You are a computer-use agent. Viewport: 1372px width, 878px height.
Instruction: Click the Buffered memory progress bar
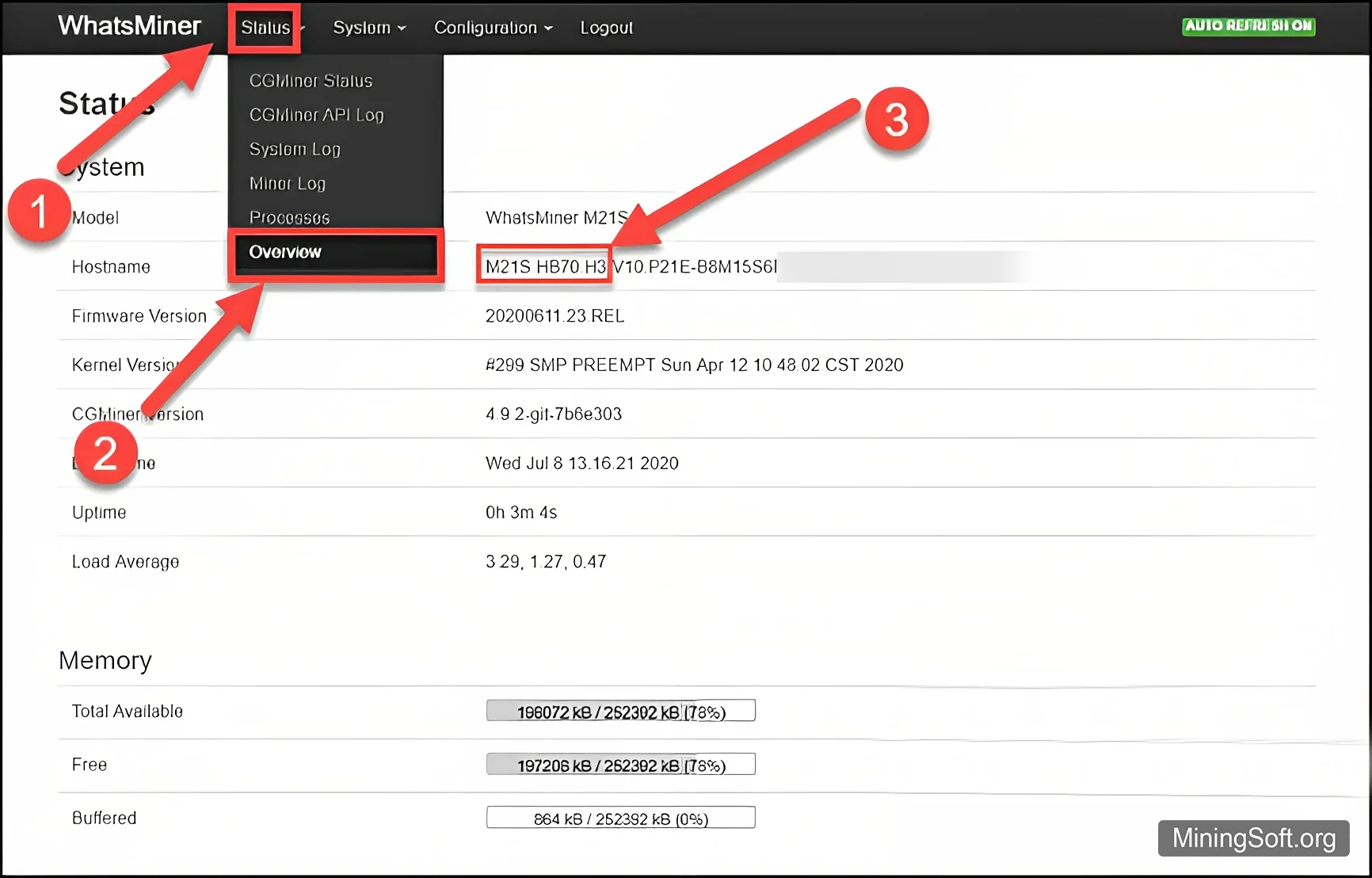click(620, 817)
